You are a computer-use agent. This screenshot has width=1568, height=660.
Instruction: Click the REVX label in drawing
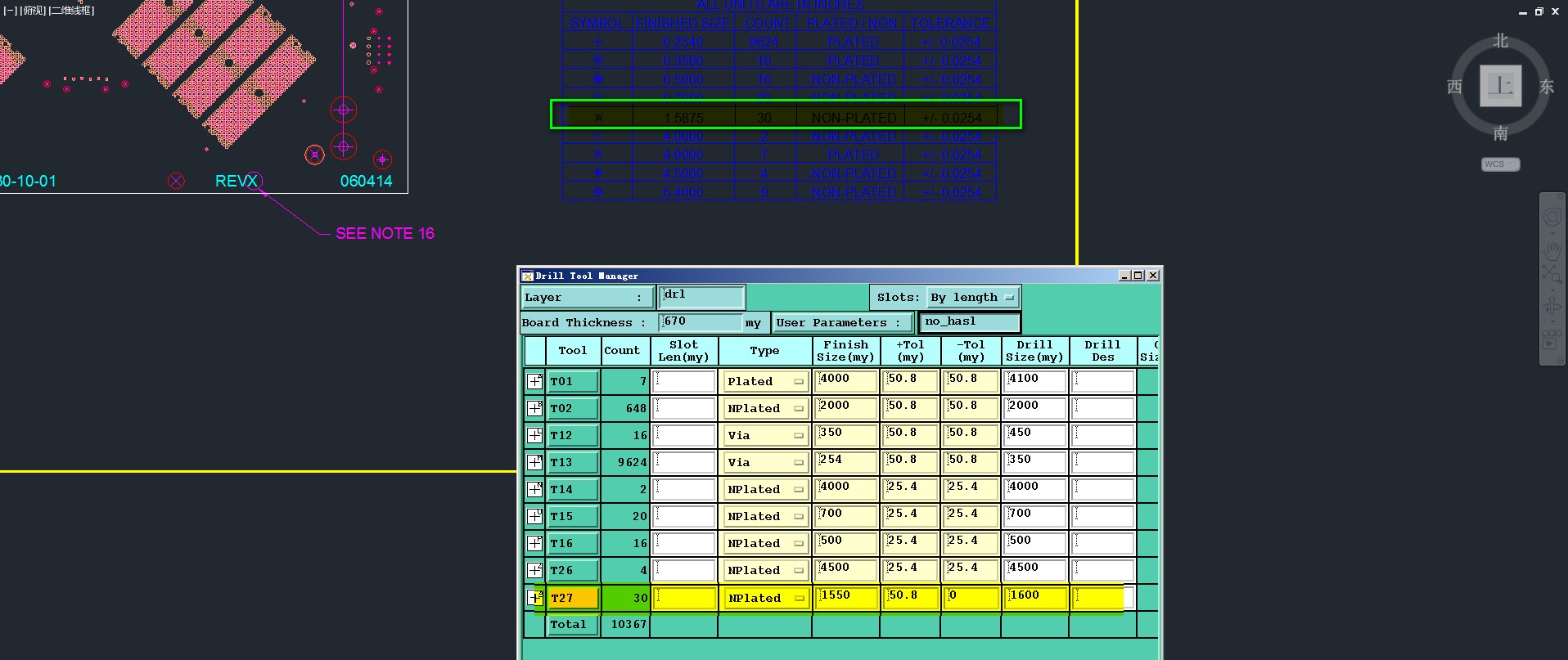(x=236, y=182)
